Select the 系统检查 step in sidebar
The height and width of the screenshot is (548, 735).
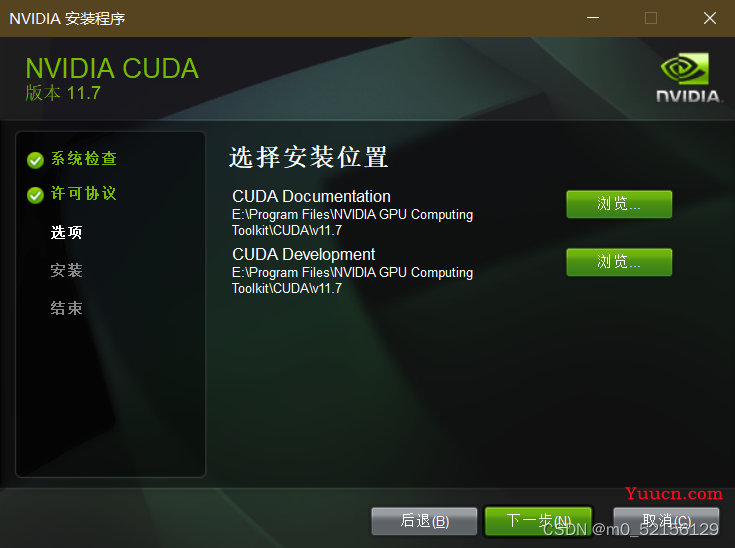[x=84, y=158]
